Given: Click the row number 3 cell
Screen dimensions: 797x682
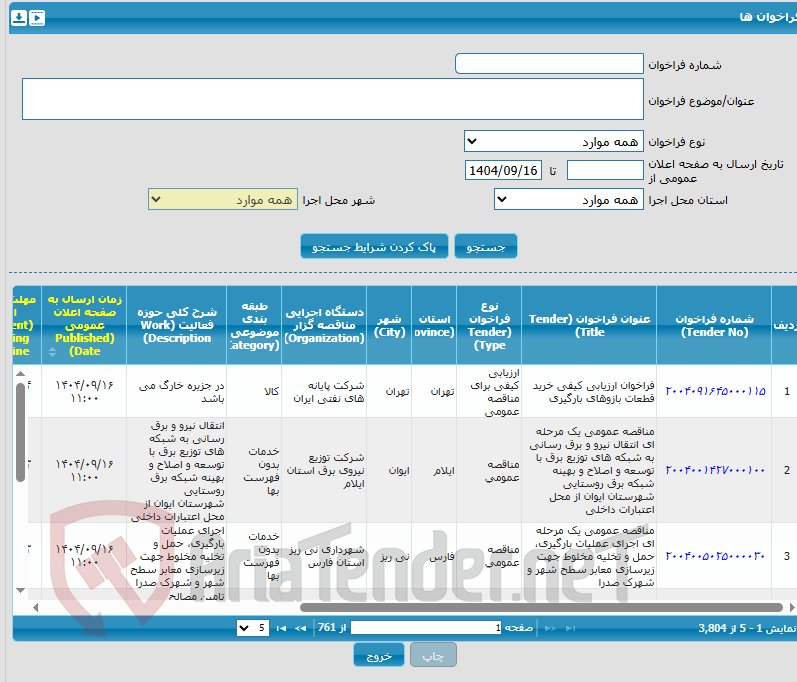Looking at the screenshot, I should (786, 556).
